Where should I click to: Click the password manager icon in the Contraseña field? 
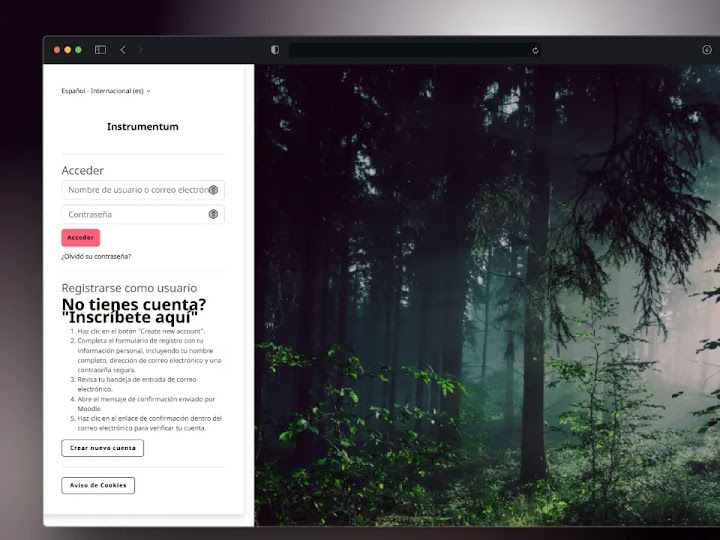213,214
